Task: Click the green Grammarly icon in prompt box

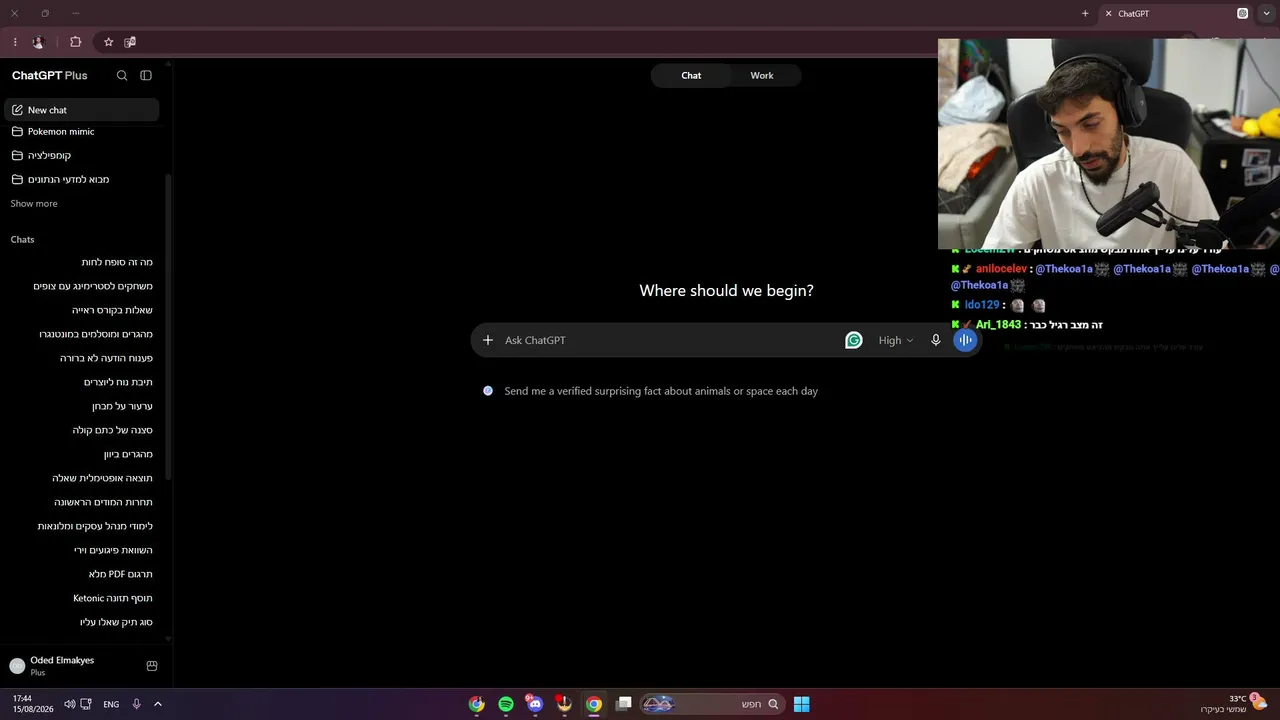Action: (854, 340)
